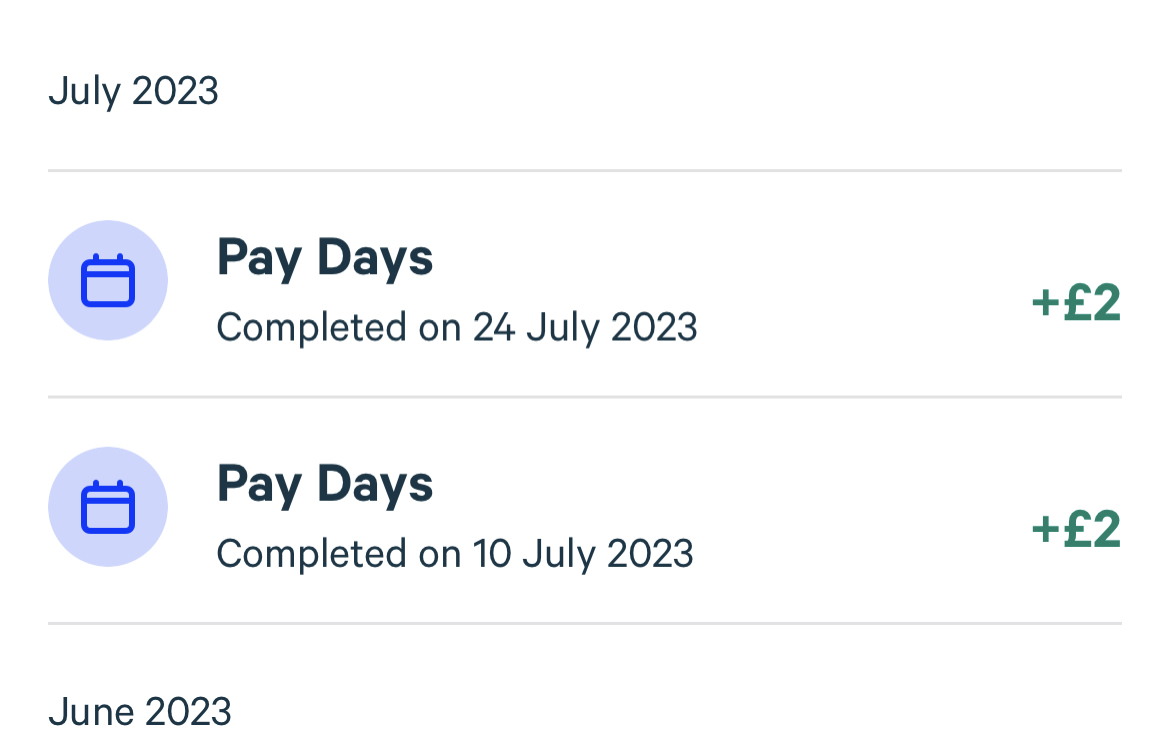Click the word 'June' in the bottom header
The height and width of the screenshot is (736, 1170).
(91, 712)
